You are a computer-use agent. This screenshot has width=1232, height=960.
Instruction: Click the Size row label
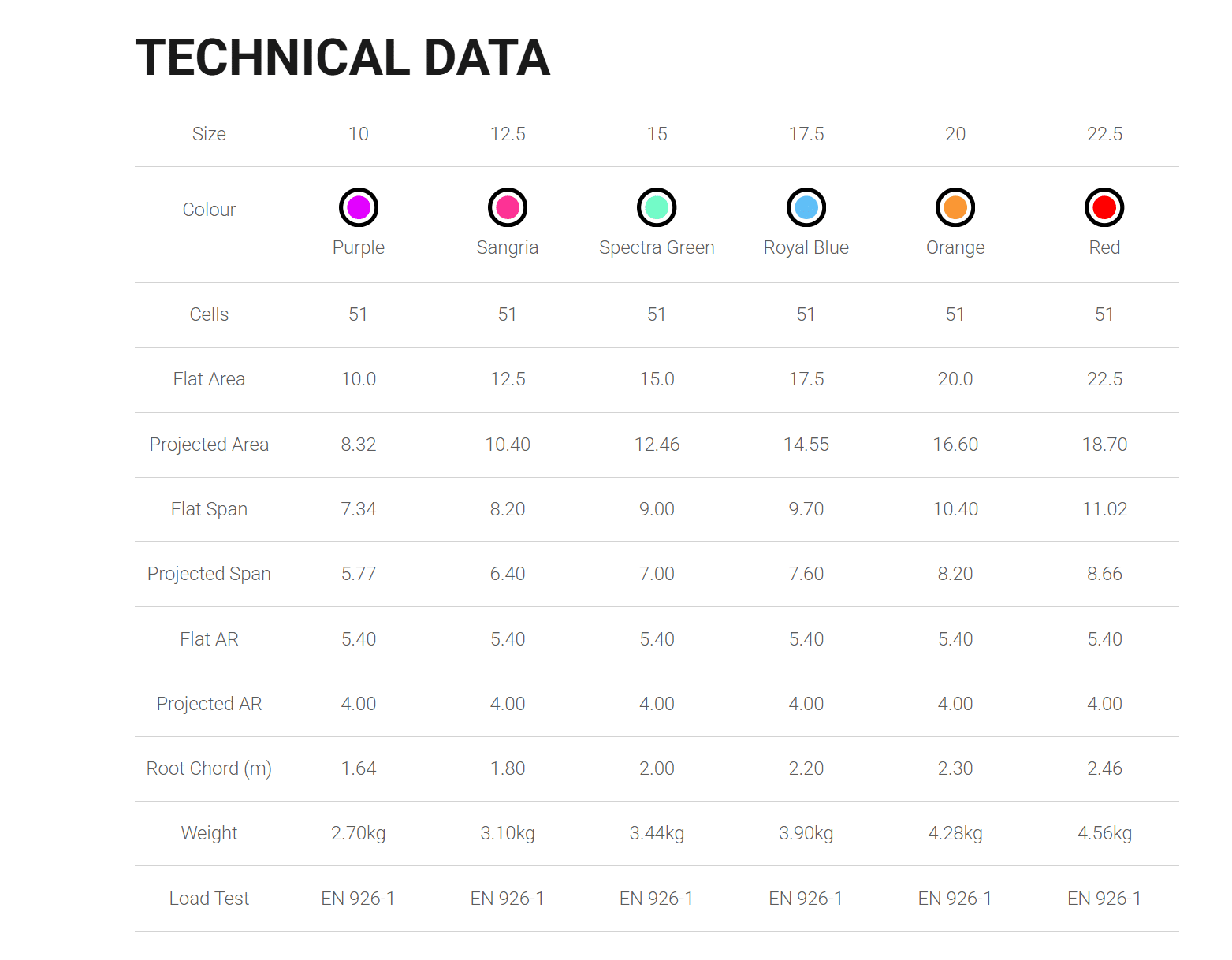[x=209, y=134]
